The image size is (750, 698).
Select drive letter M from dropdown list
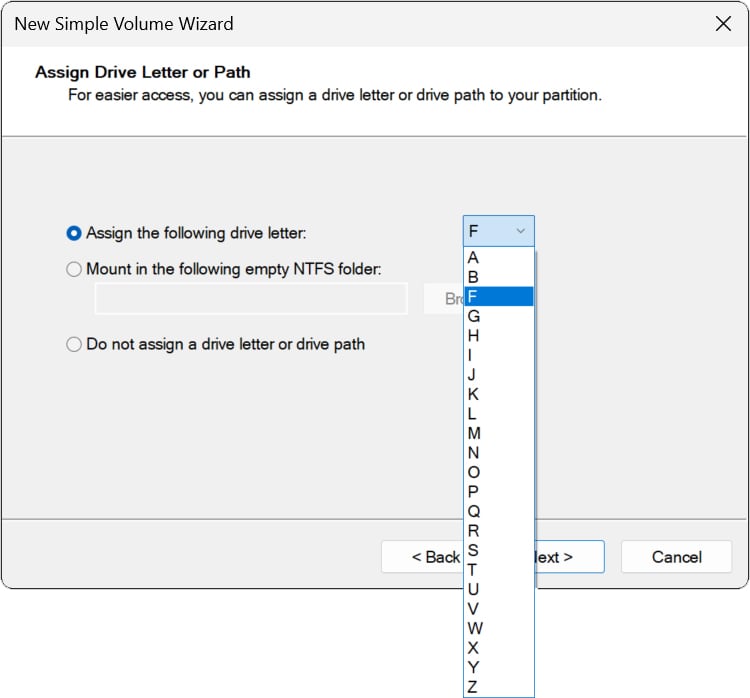pos(498,433)
